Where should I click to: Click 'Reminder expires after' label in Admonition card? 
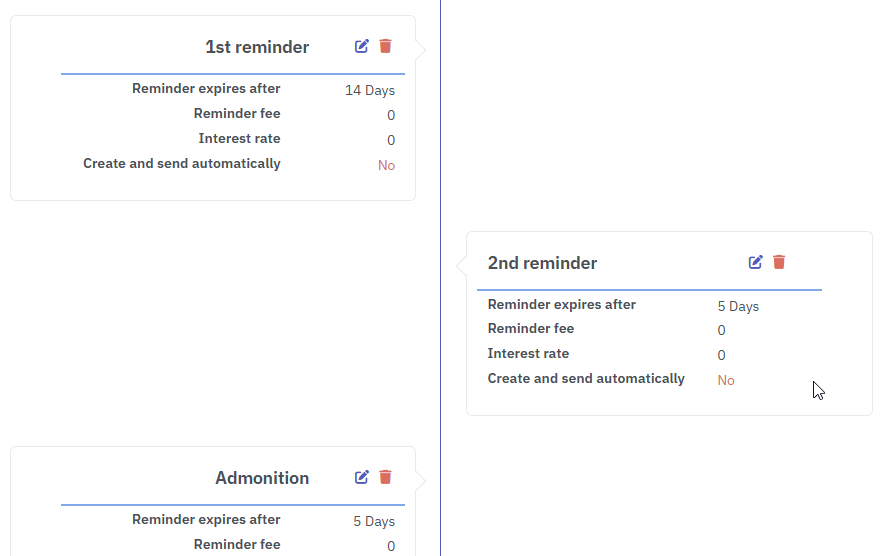click(x=206, y=520)
